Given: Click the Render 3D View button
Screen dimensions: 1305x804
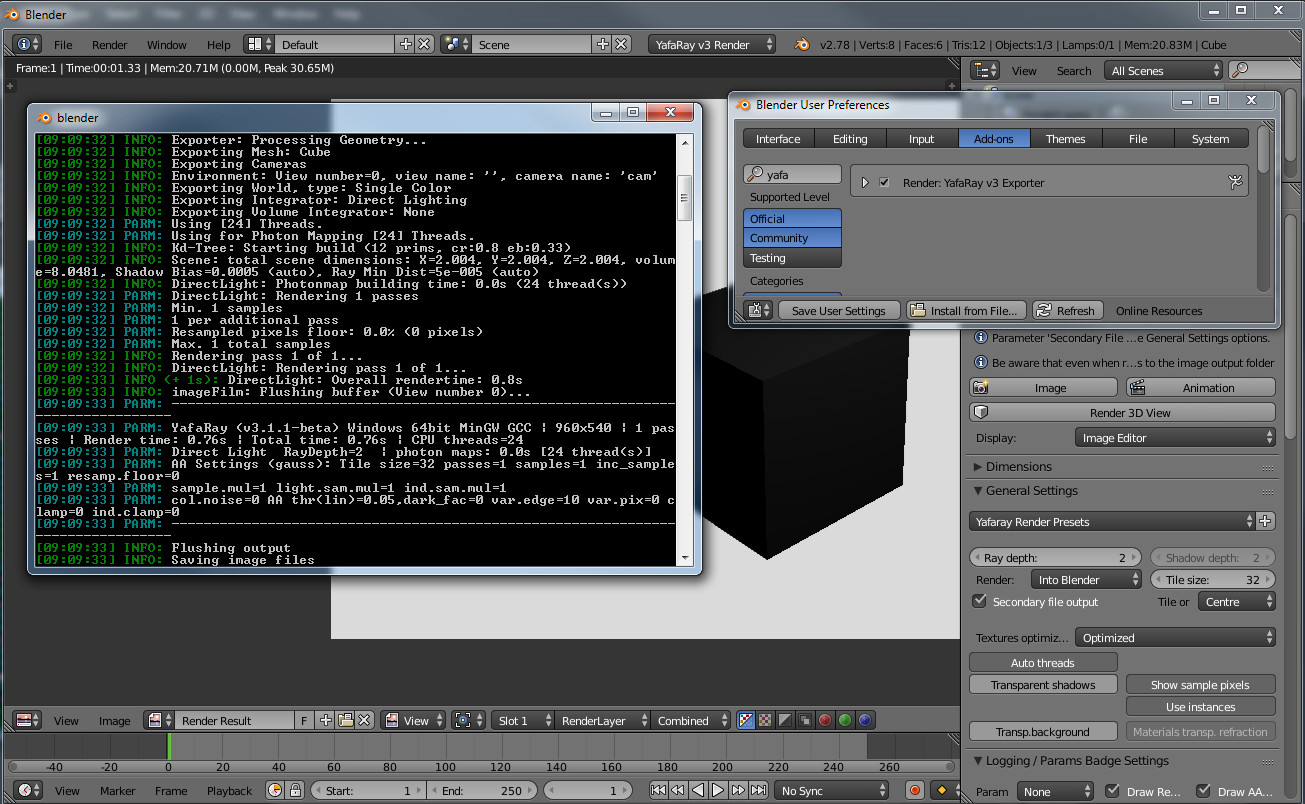Looking at the screenshot, I should pyautogui.click(x=1122, y=412).
